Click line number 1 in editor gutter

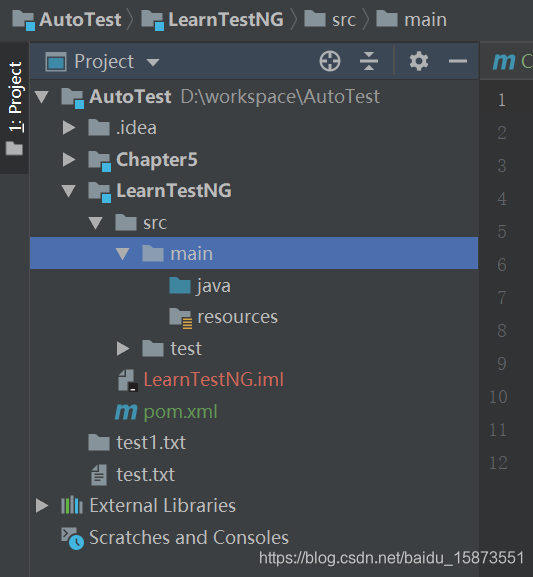click(501, 100)
